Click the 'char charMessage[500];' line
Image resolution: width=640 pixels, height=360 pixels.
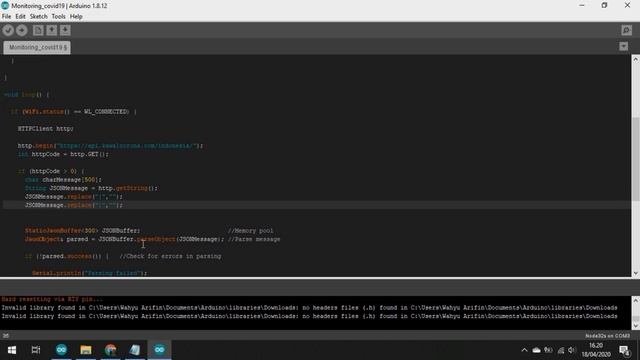point(63,180)
